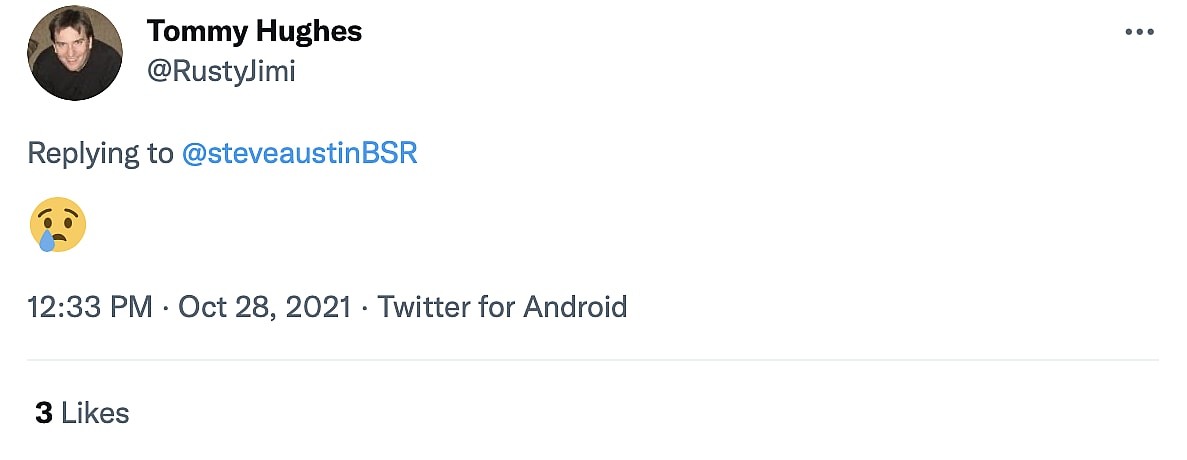This screenshot has width=1187, height=460.
Task: Click the word "Android" in the tweet source
Action: tap(574, 306)
